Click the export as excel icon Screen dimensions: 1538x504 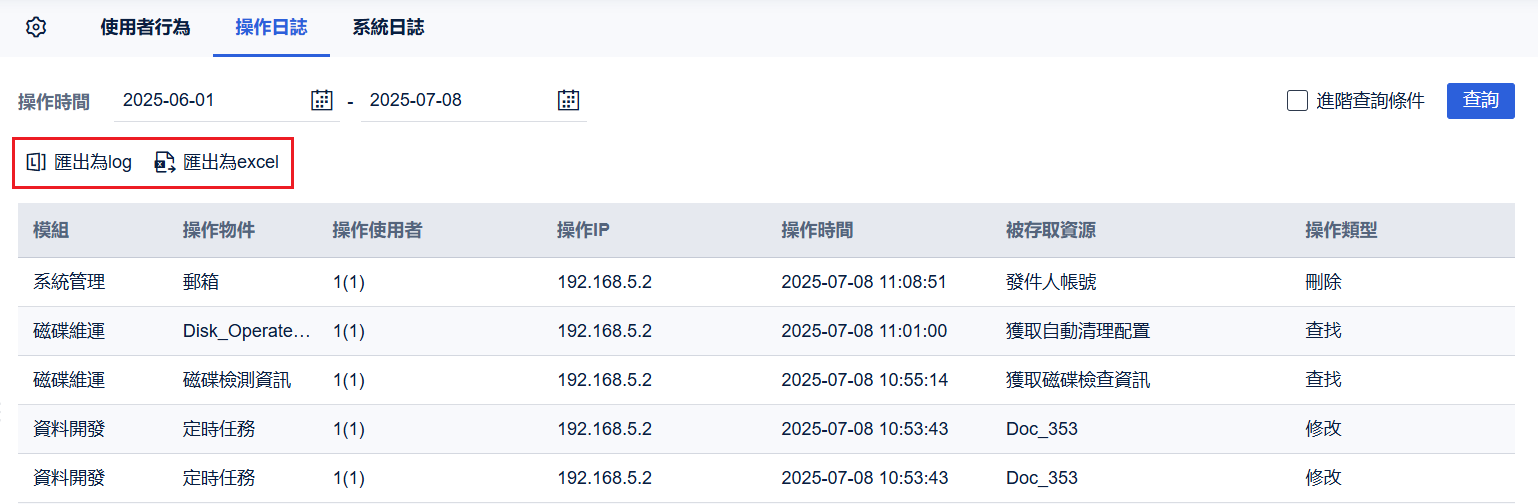tap(165, 162)
